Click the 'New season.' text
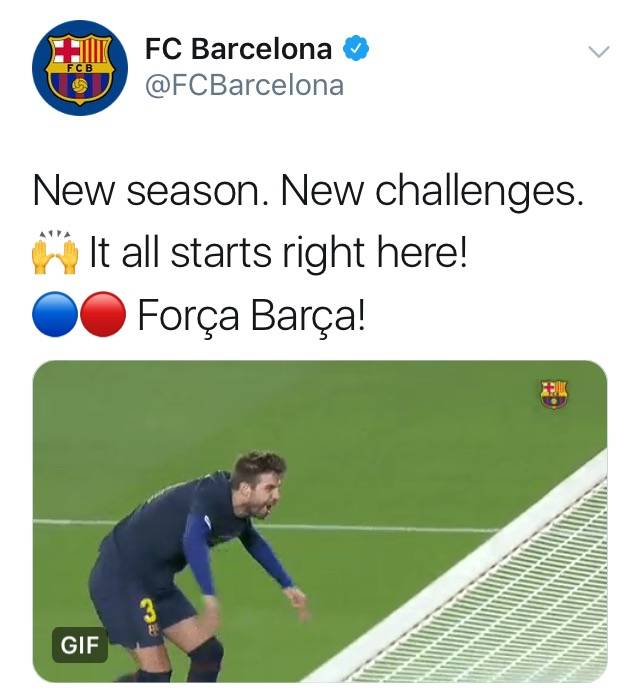The image size is (640, 698). pos(151,192)
